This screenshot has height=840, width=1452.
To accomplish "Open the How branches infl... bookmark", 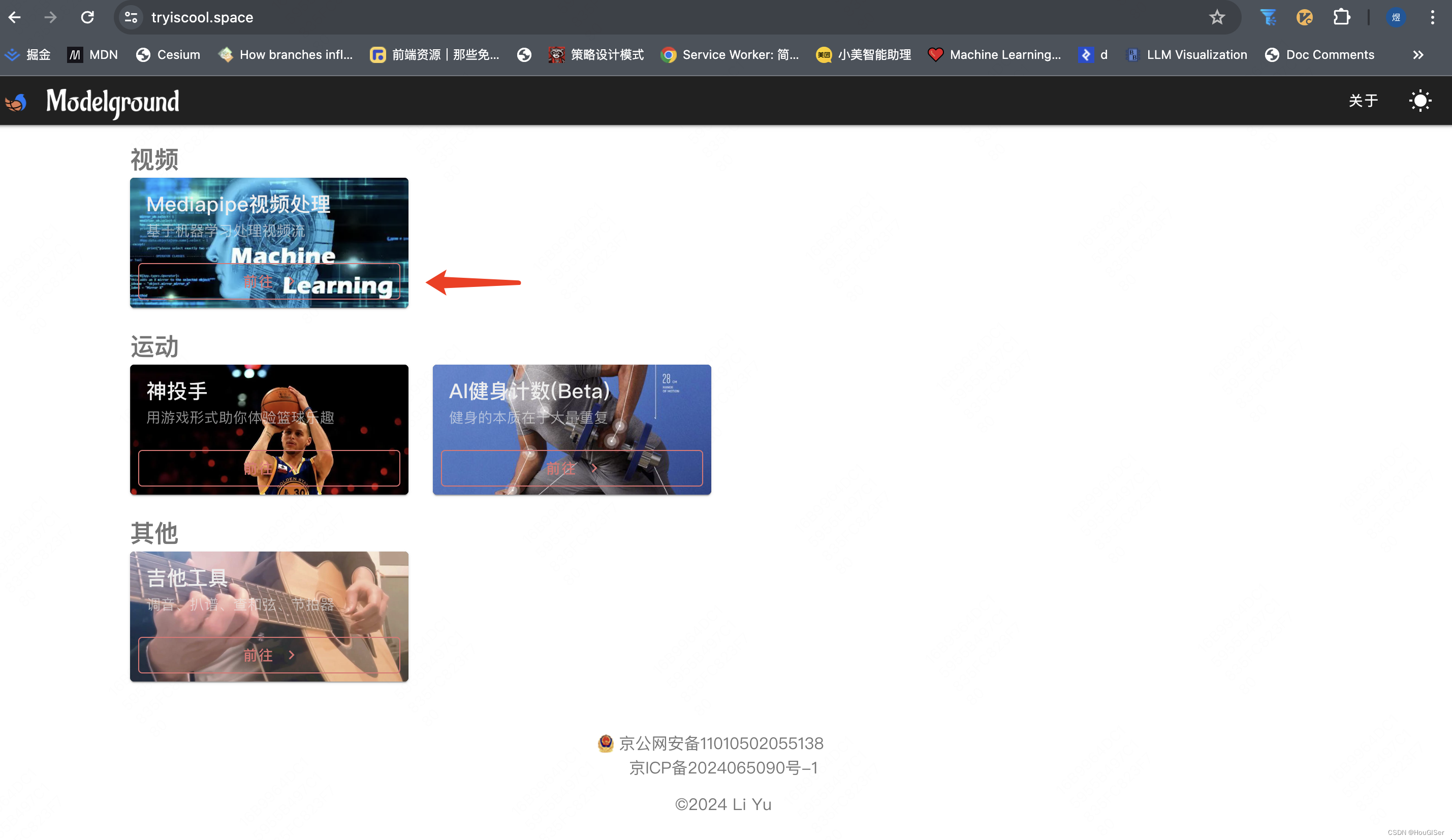I will (285, 55).
